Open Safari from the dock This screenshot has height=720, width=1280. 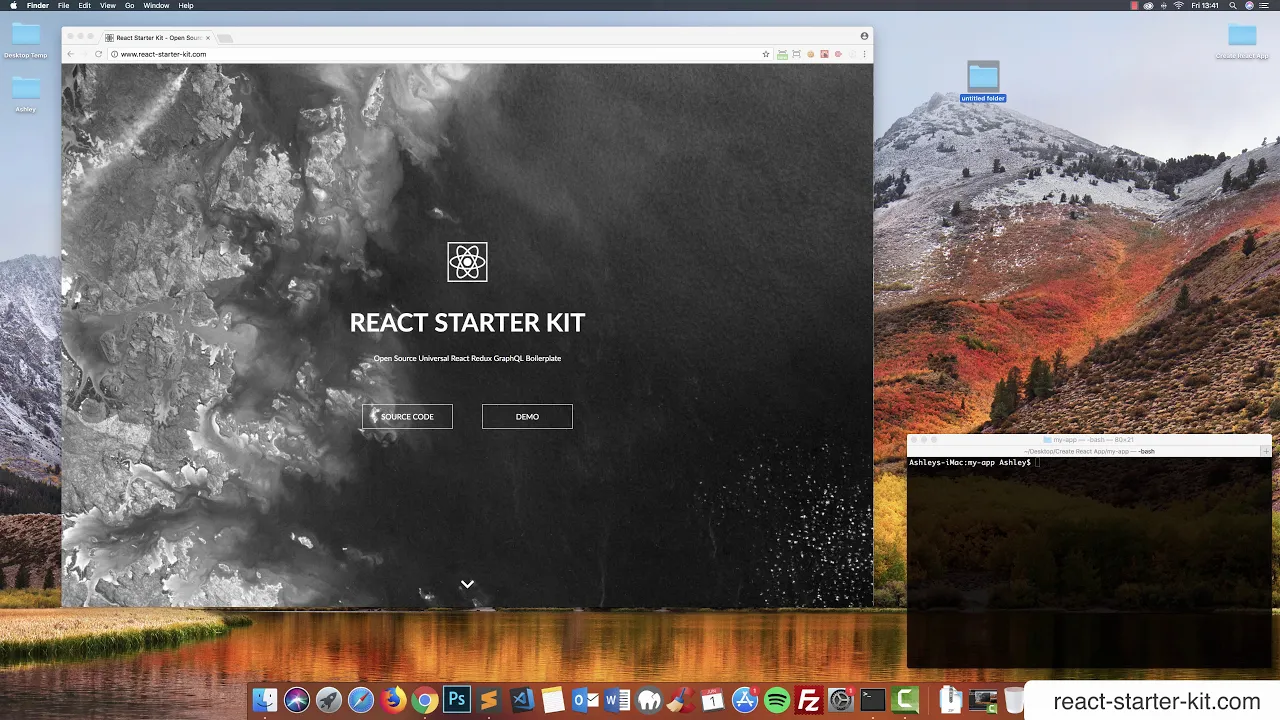coord(361,700)
